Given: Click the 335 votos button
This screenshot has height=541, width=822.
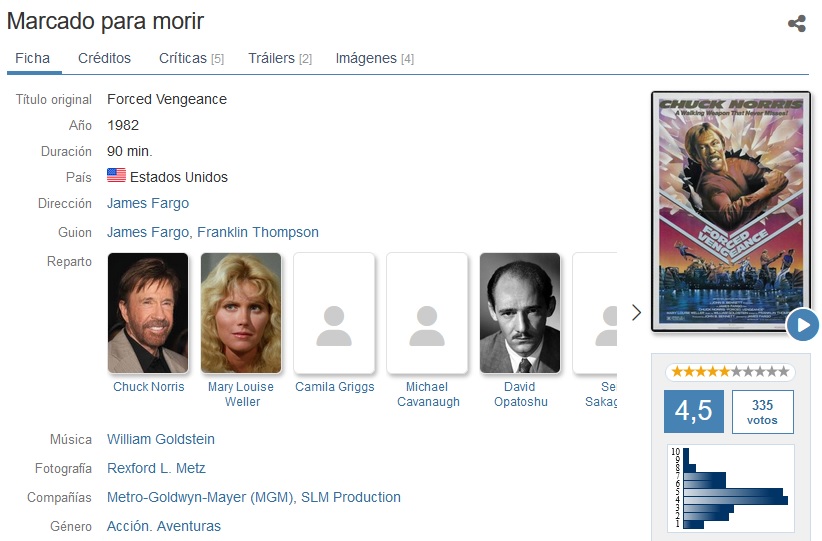Looking at the screenshot, I should (762, 412).
